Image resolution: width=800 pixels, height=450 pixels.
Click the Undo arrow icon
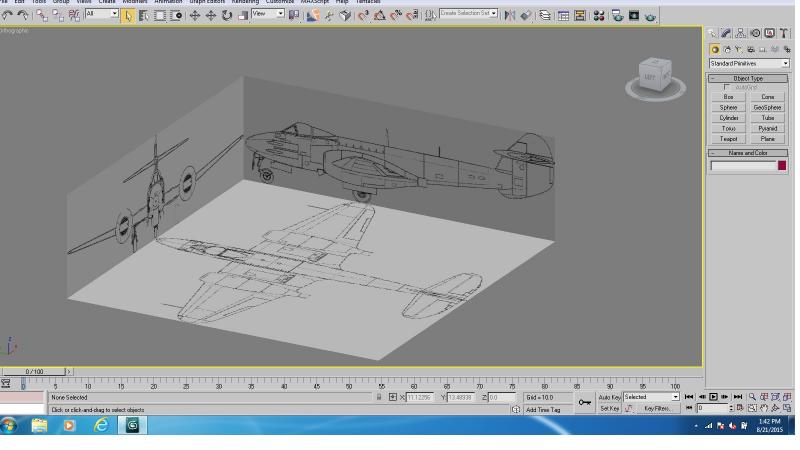[7, 16]
